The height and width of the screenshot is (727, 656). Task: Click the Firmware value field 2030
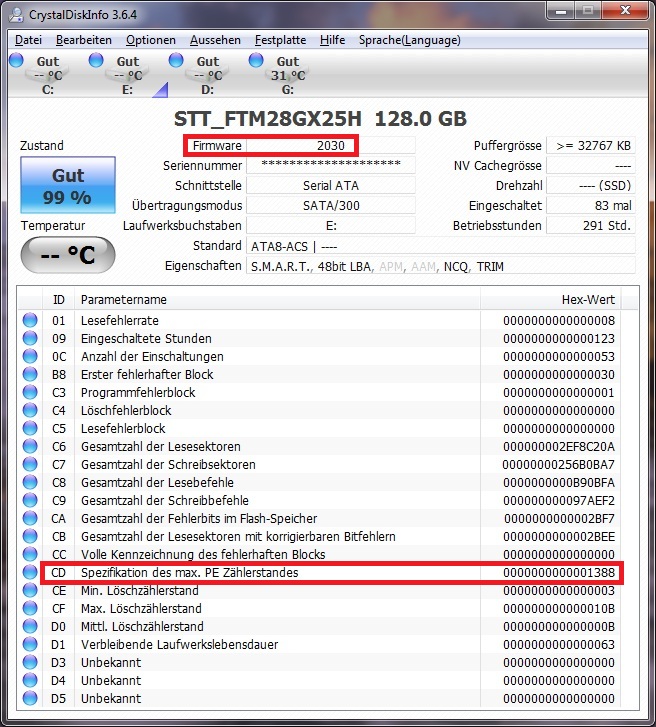click(x=331, y=146)
